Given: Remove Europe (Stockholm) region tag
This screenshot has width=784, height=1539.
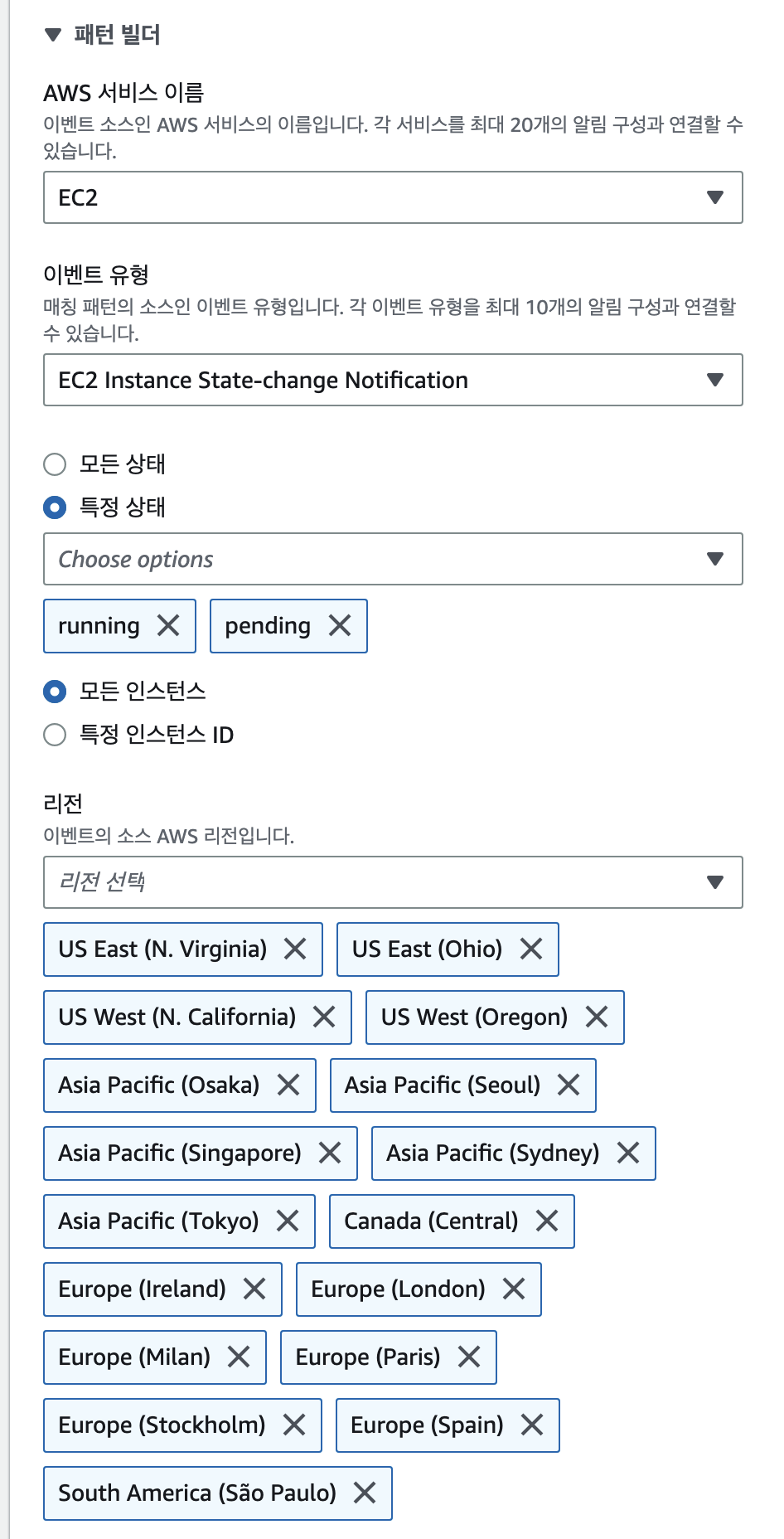Looking at the screenshot, I should pos(294,1425).
